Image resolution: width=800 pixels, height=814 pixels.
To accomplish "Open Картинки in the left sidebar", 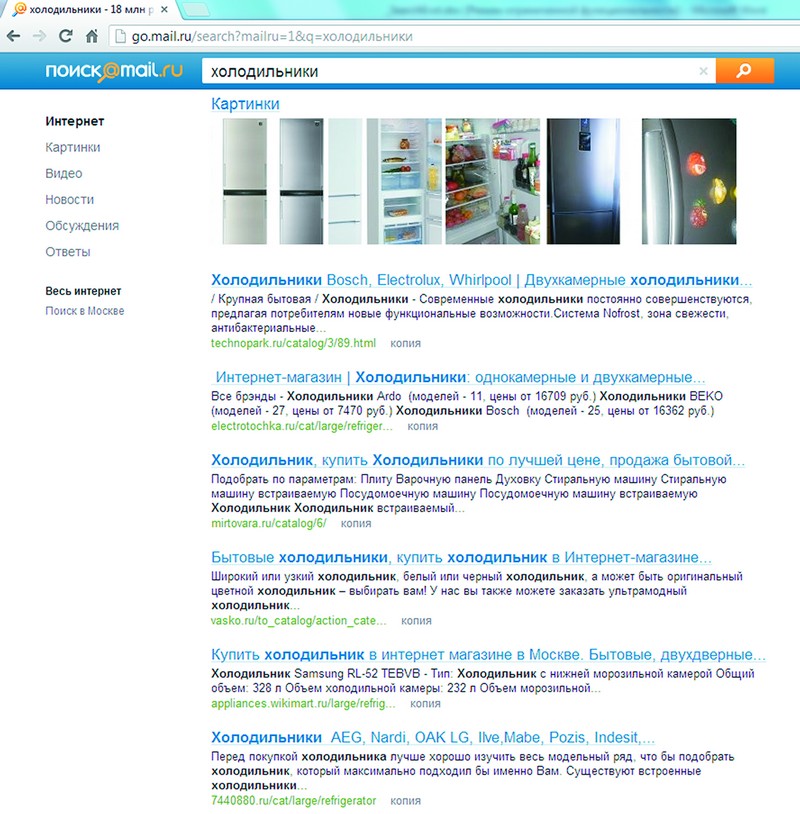I will click(x=73, y=147).
